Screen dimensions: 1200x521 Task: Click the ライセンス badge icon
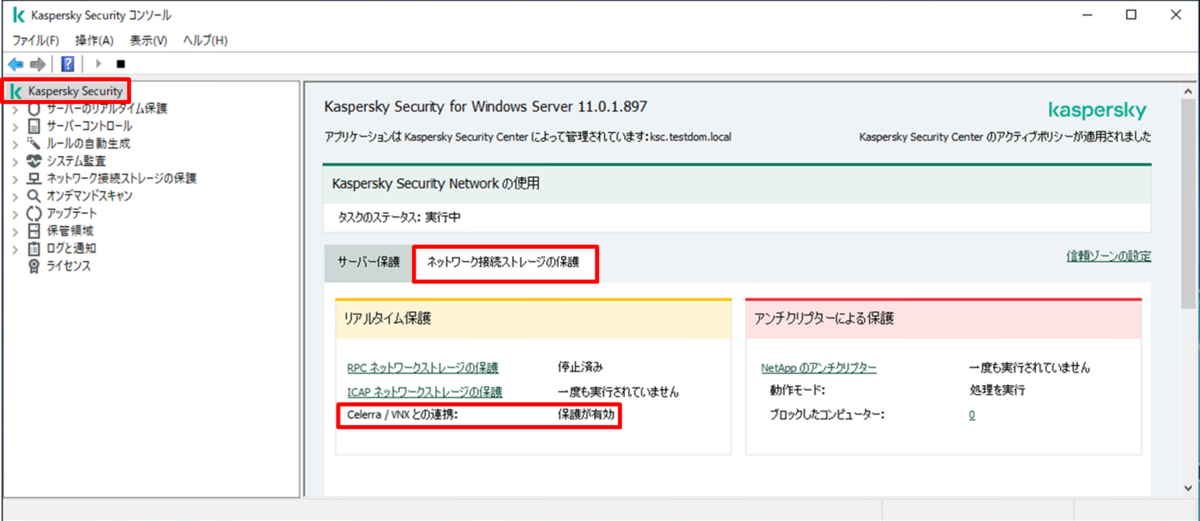click(x=35, y=266)
